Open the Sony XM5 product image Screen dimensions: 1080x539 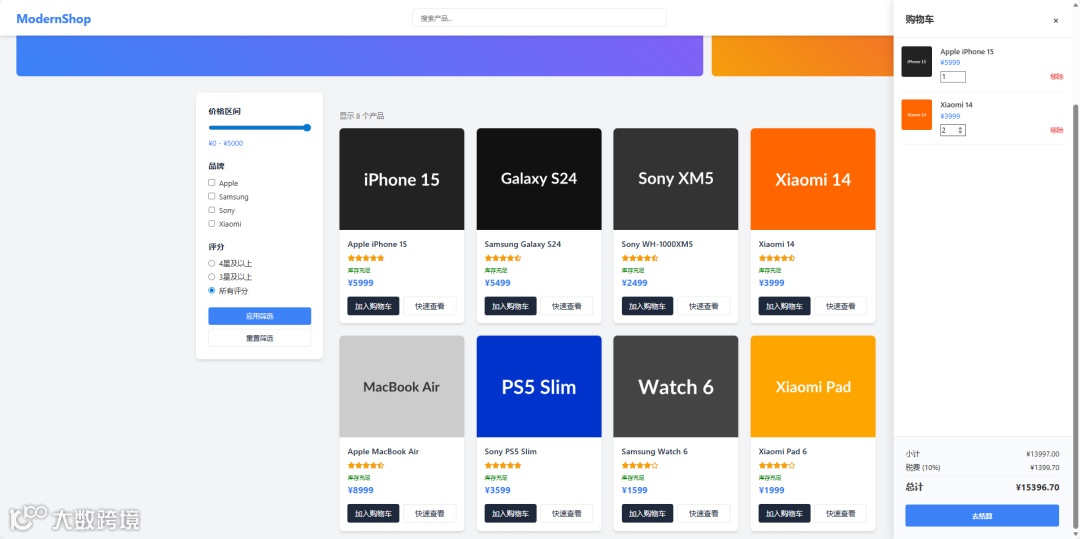pyautogui.click(x=676, y=179)
